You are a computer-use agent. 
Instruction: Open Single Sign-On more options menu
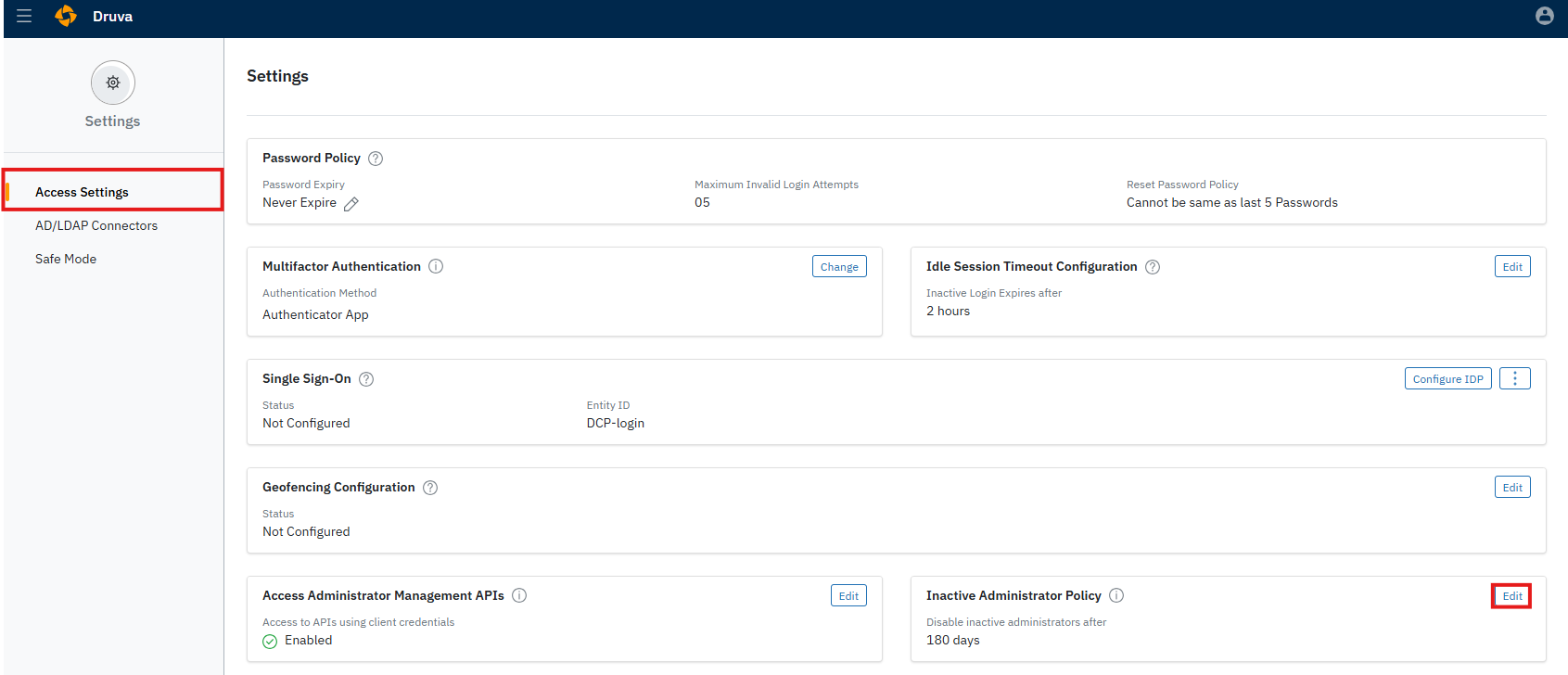[x=1515, y=378]
